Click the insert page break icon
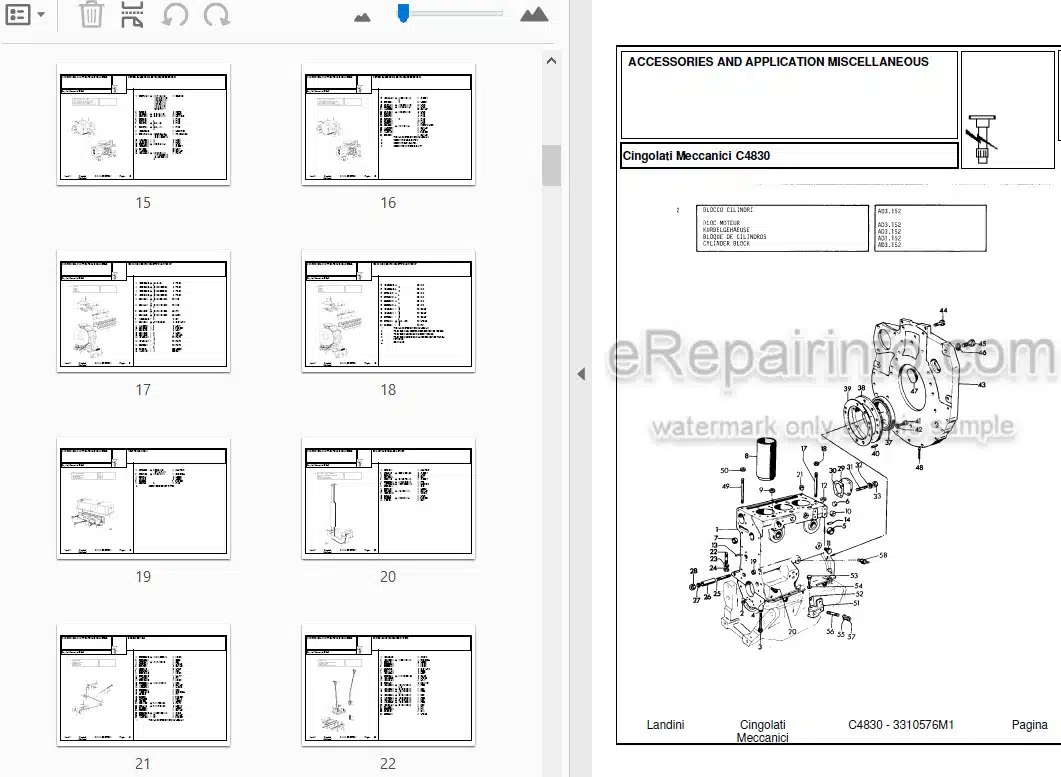Screen dimensions: 1061x777 [x=132, y=14]
